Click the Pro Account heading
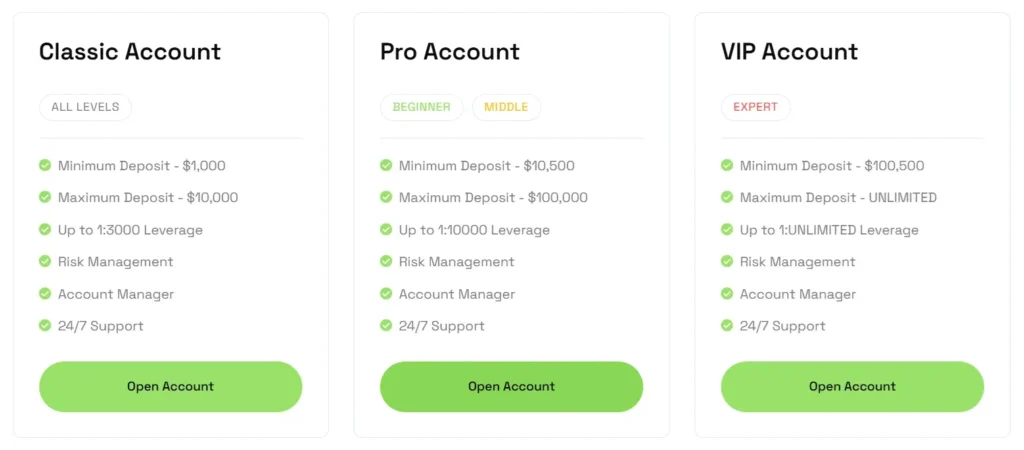The height and width of the screenshot is (450, 1024). click(x=450, y=52)
